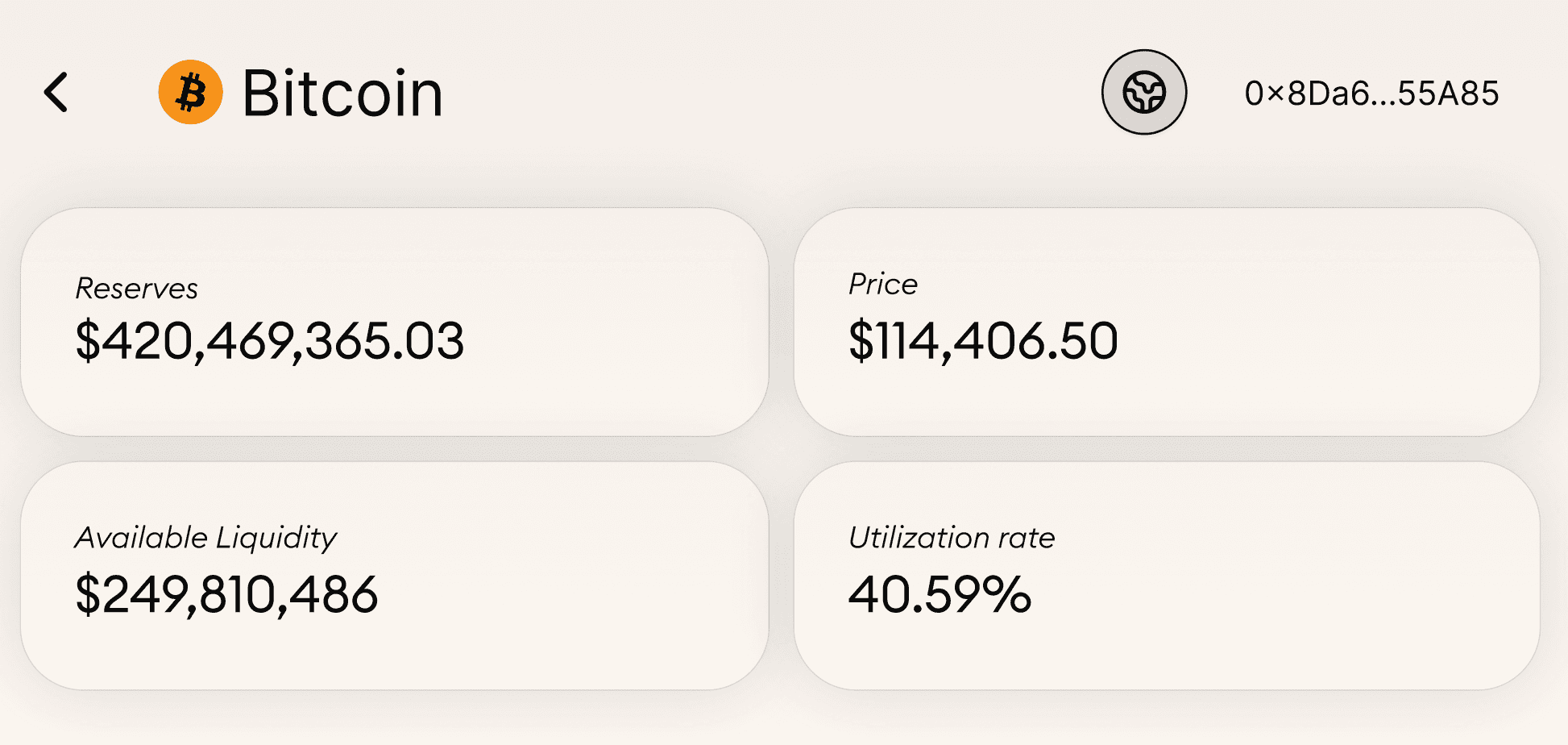Select the Bitcoin page title
This screenshot has width=1568, height=745.
[x=342, y=94]
